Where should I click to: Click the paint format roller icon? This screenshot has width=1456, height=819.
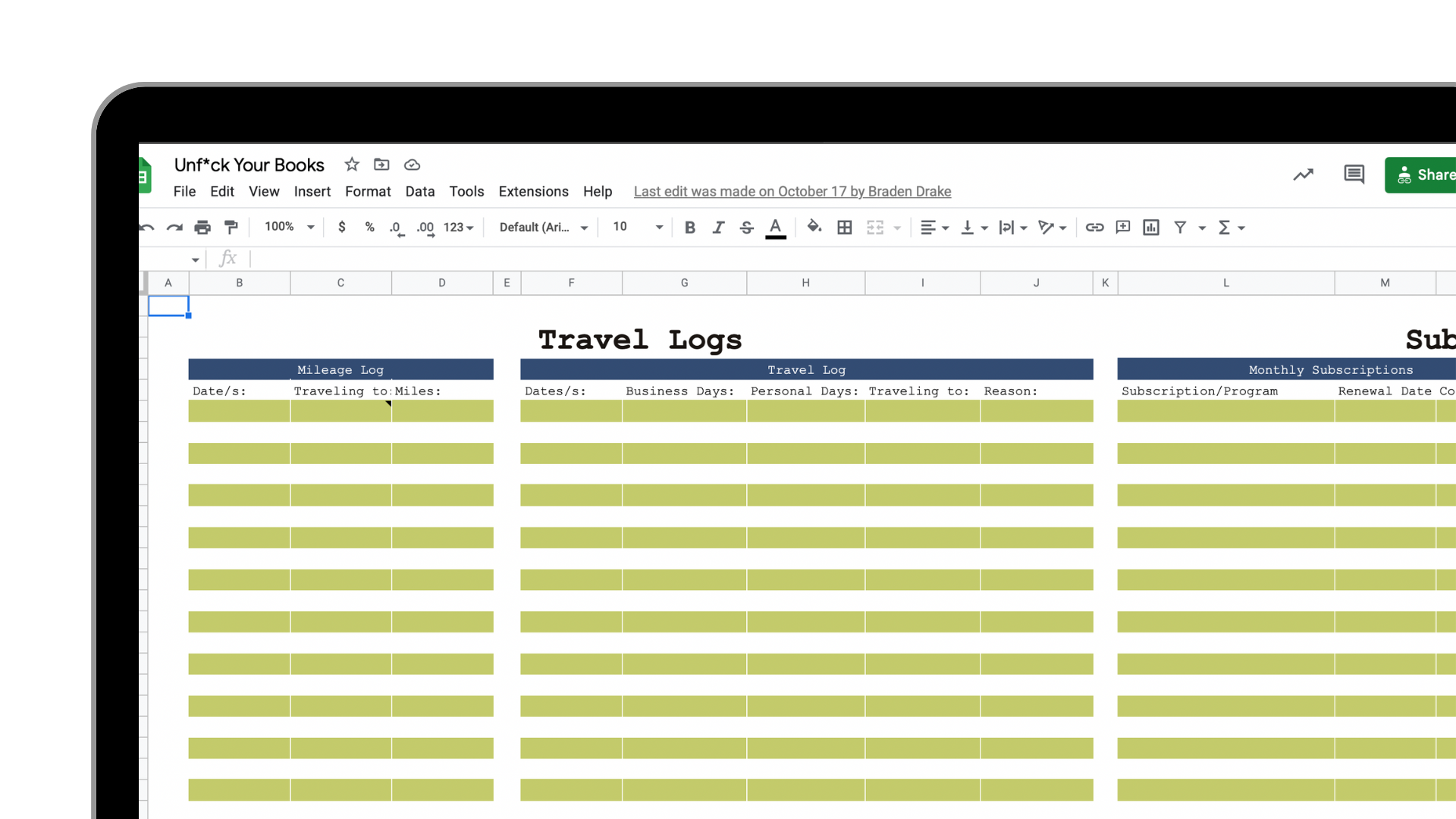click(x=231, y=227)
